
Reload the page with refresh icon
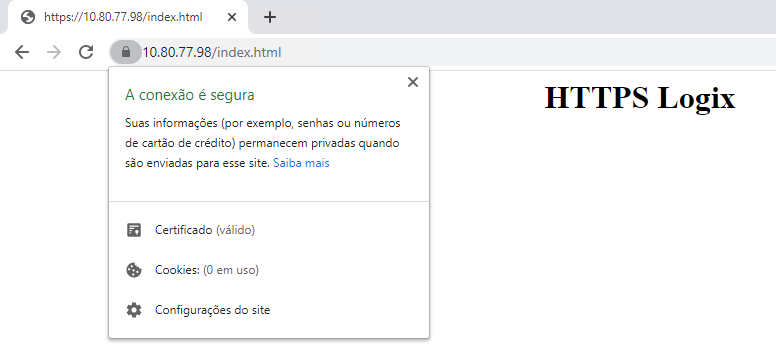point(86,52)
